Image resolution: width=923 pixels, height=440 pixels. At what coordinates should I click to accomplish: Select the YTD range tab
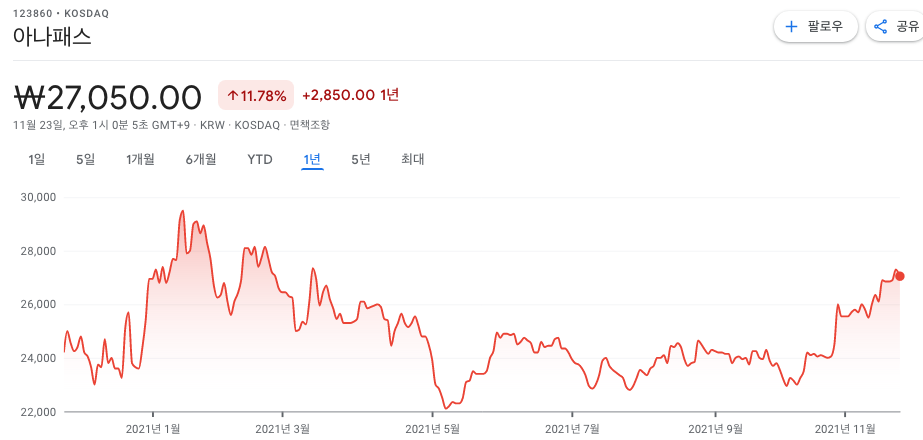tap(260, 159)
